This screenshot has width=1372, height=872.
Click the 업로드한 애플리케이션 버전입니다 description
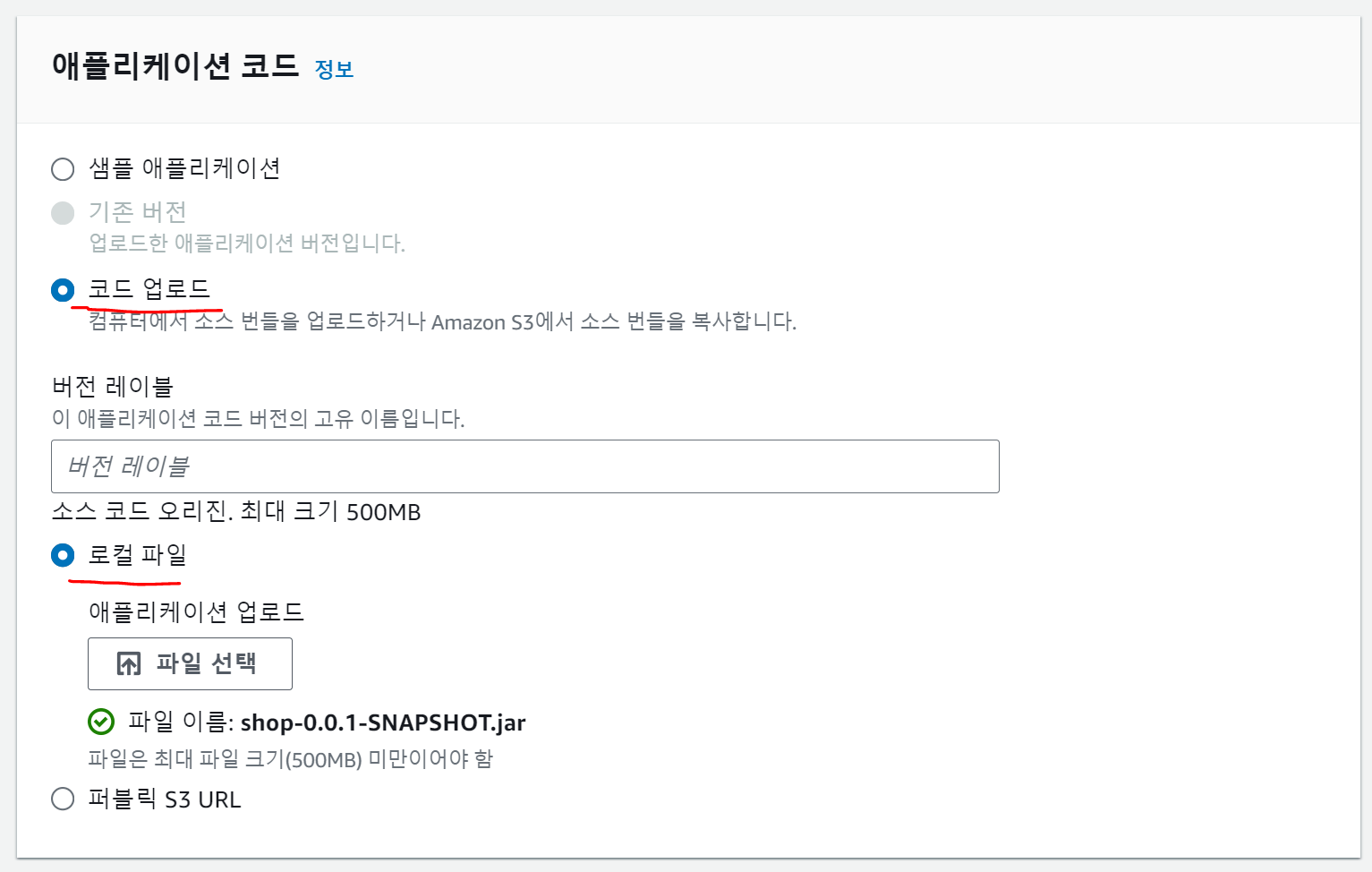(x=247, y=243)
